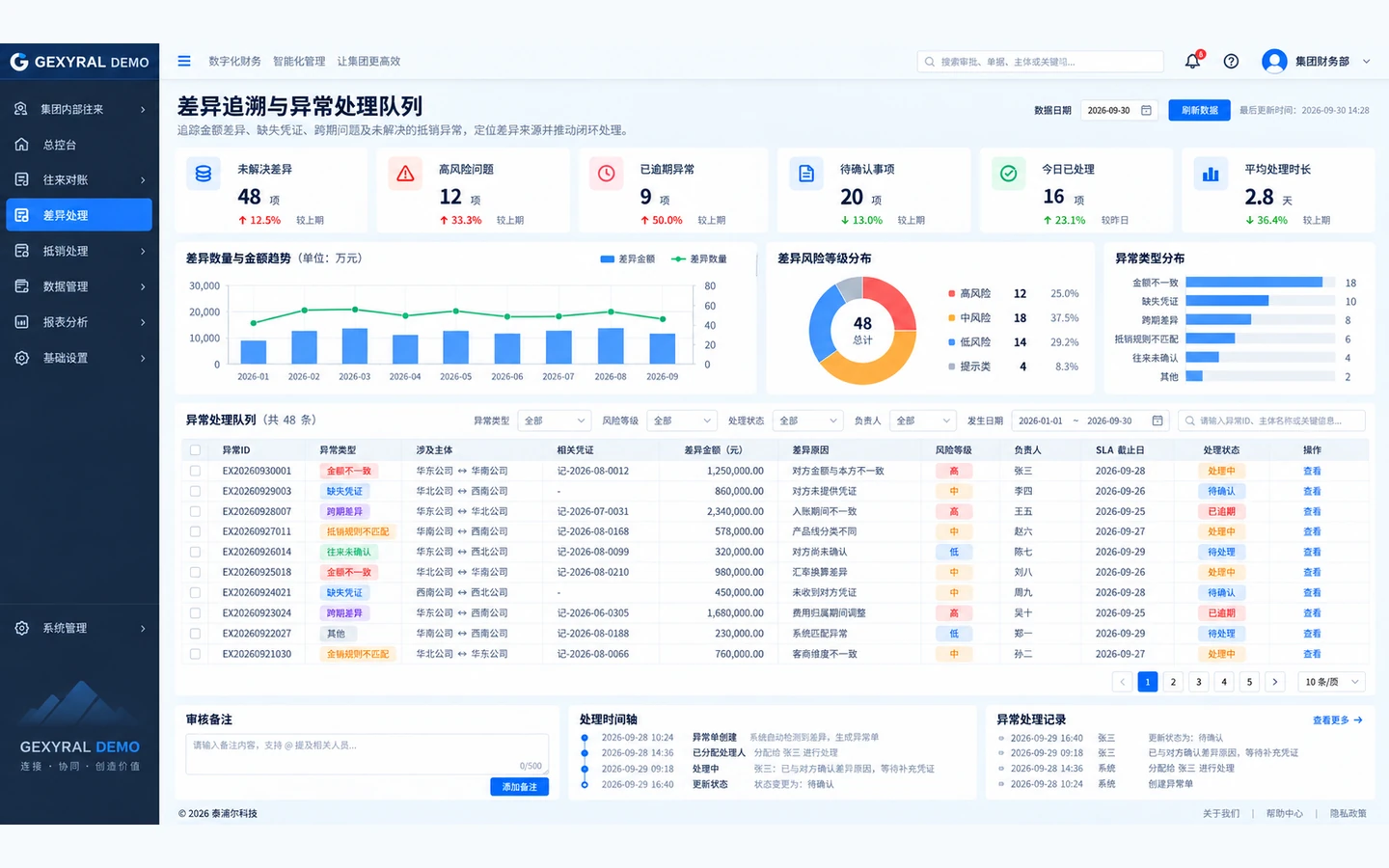
Task: Click the 抵销处理 sidebar icon
Action: pyautogui.click(x=21, y=251)
